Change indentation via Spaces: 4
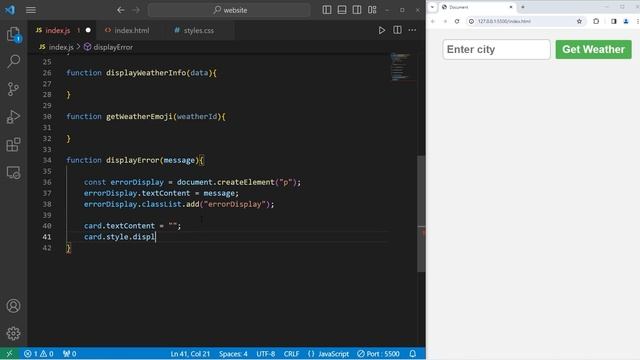The image size is (640, 360). [233, 354]
